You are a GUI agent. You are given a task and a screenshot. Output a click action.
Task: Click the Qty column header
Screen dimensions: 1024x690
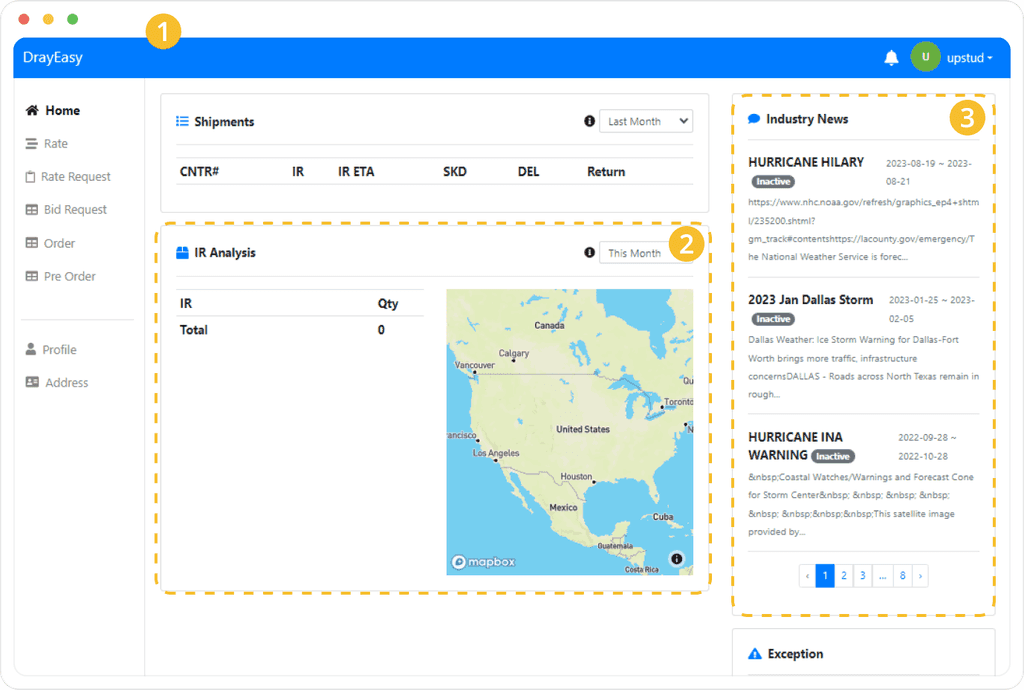(x=388, y=304)
